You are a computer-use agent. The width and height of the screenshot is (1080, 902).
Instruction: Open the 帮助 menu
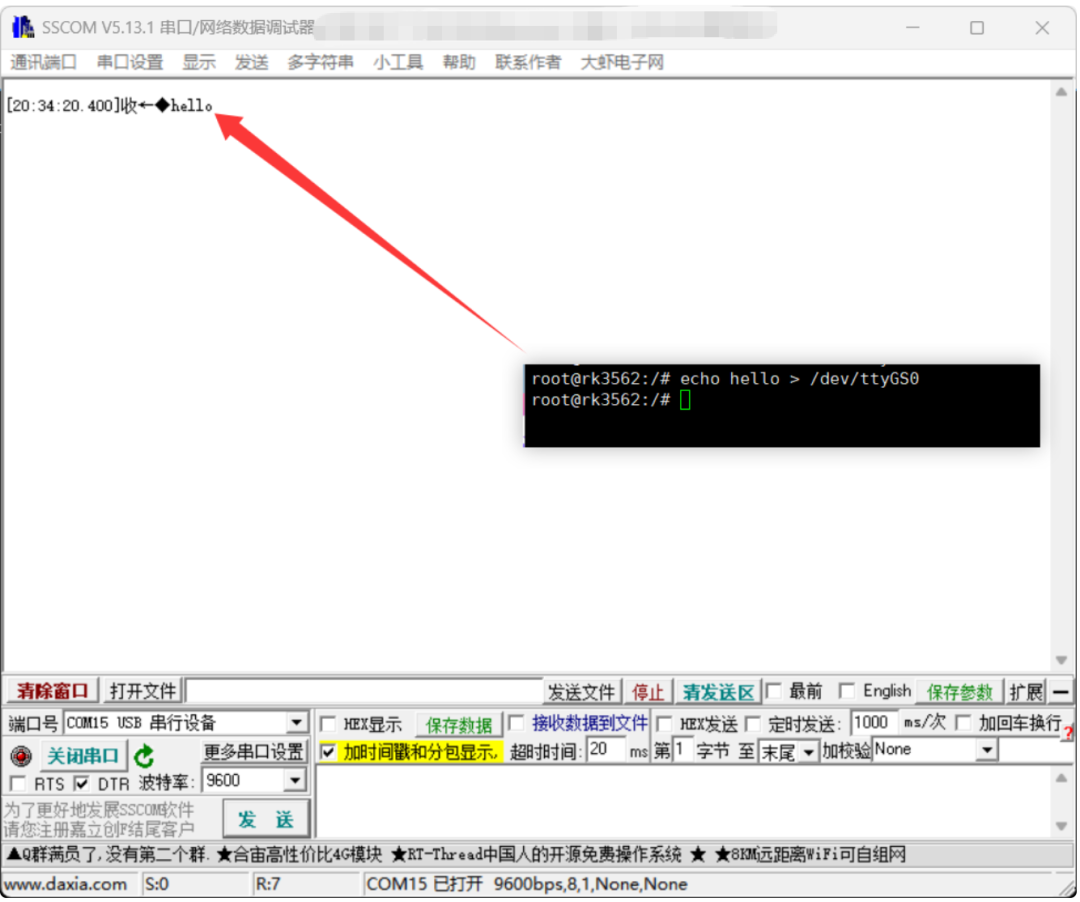point(459,63)
